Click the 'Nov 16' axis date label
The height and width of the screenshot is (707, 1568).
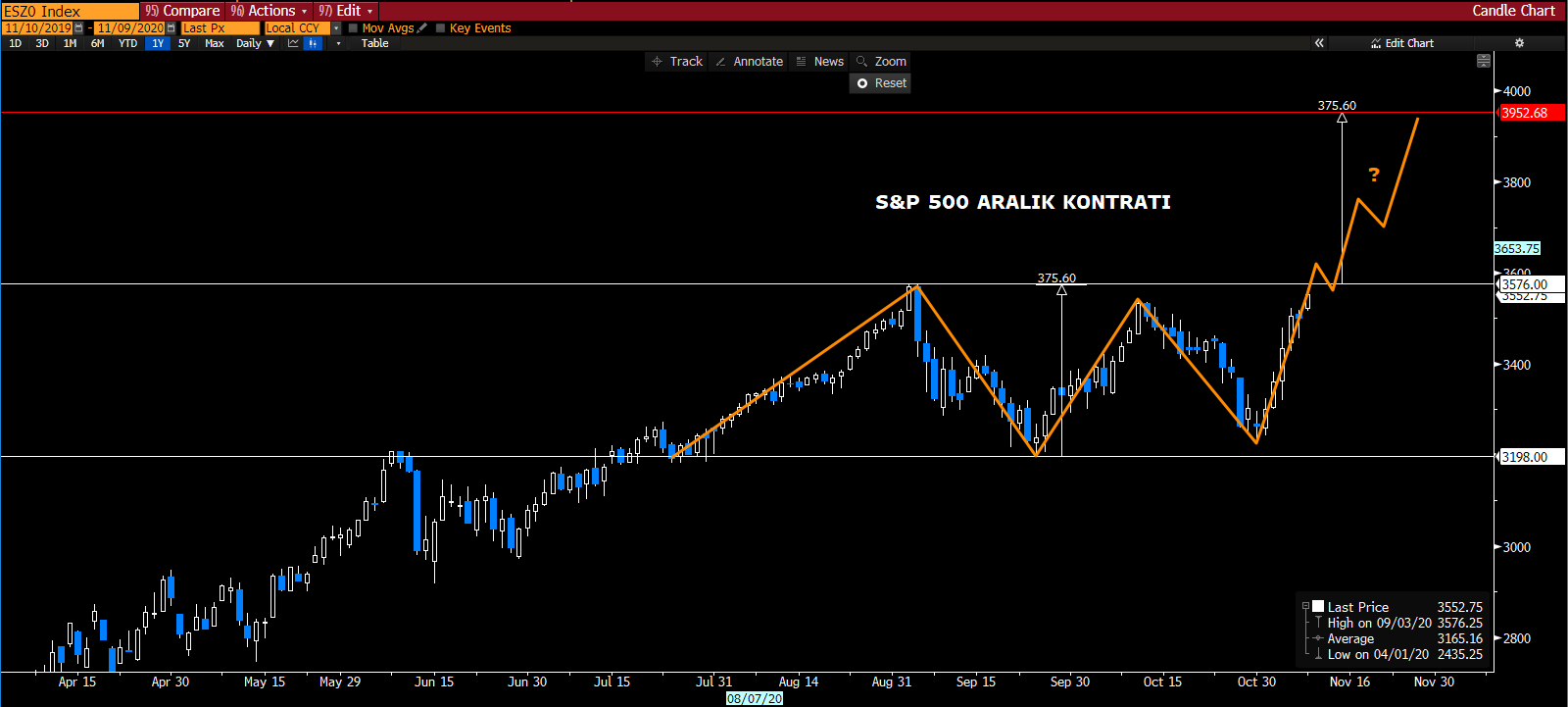(x=1349, y=682)
